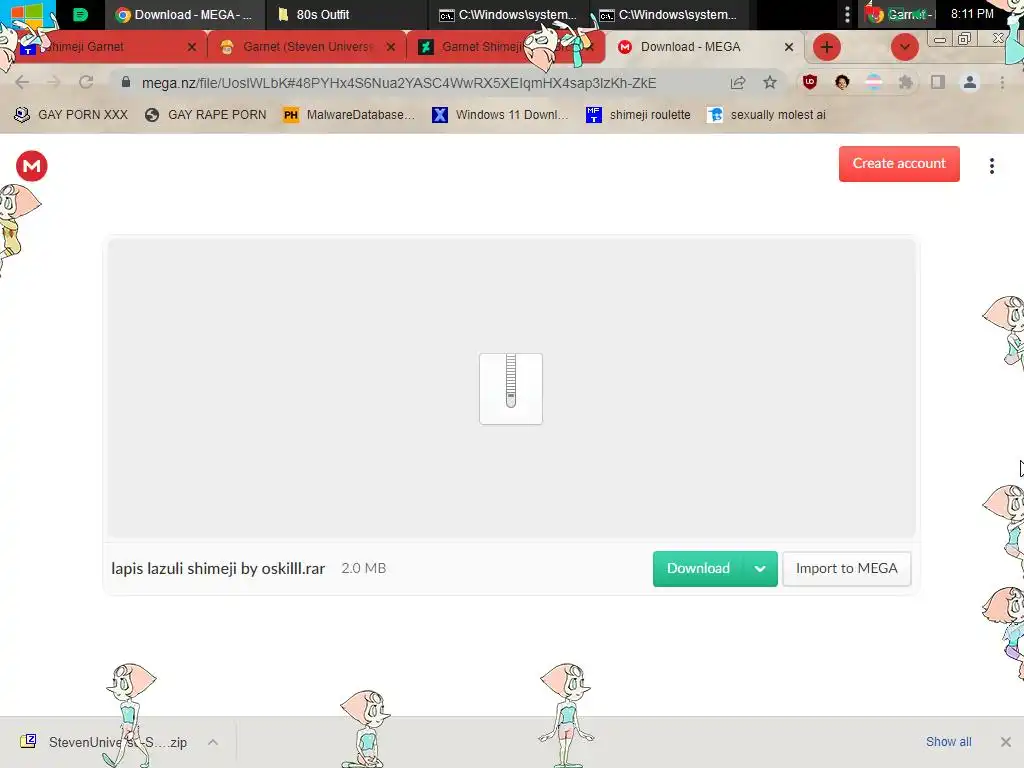
Task: Switch to the Garnet (Steven Universe) tab
Action: [x=307, y=47]
